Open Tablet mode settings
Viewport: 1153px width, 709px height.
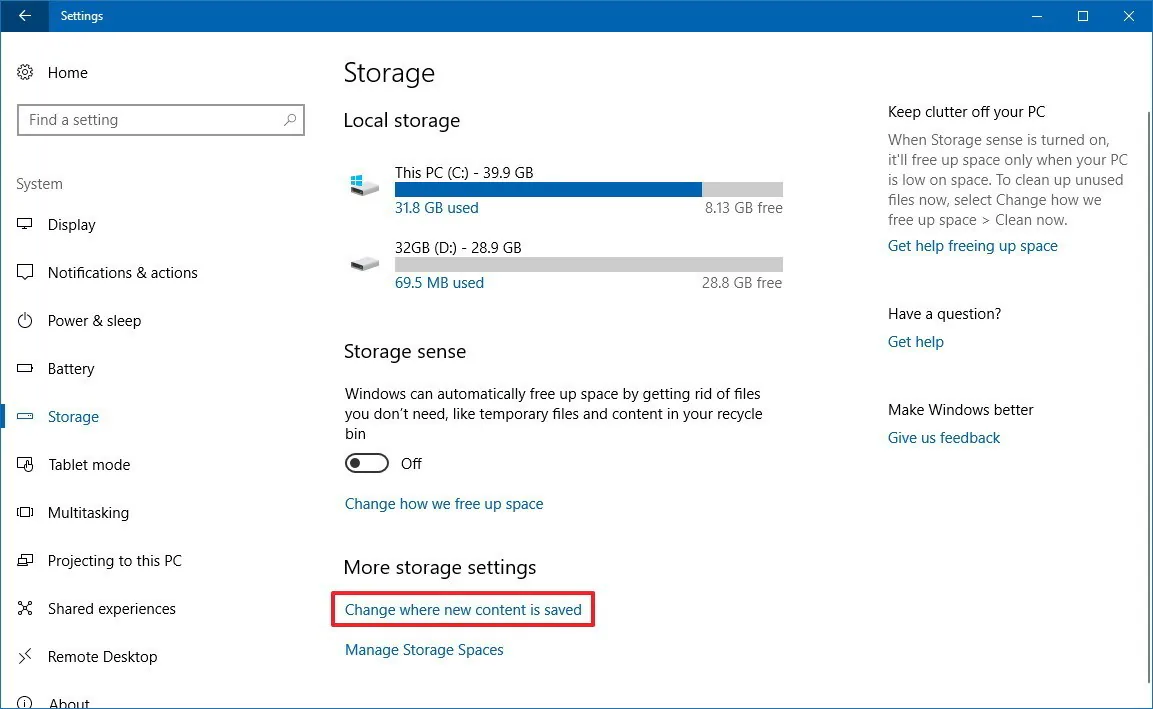89,464
